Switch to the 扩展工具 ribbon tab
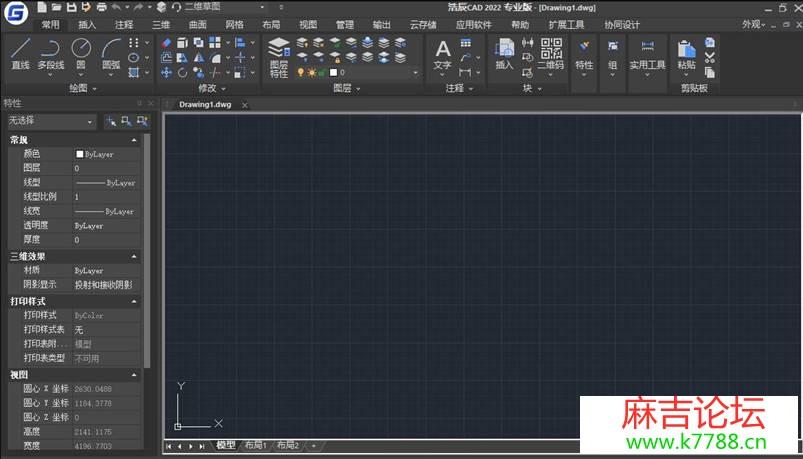This screenshot has width=803, height=459. 566,25
